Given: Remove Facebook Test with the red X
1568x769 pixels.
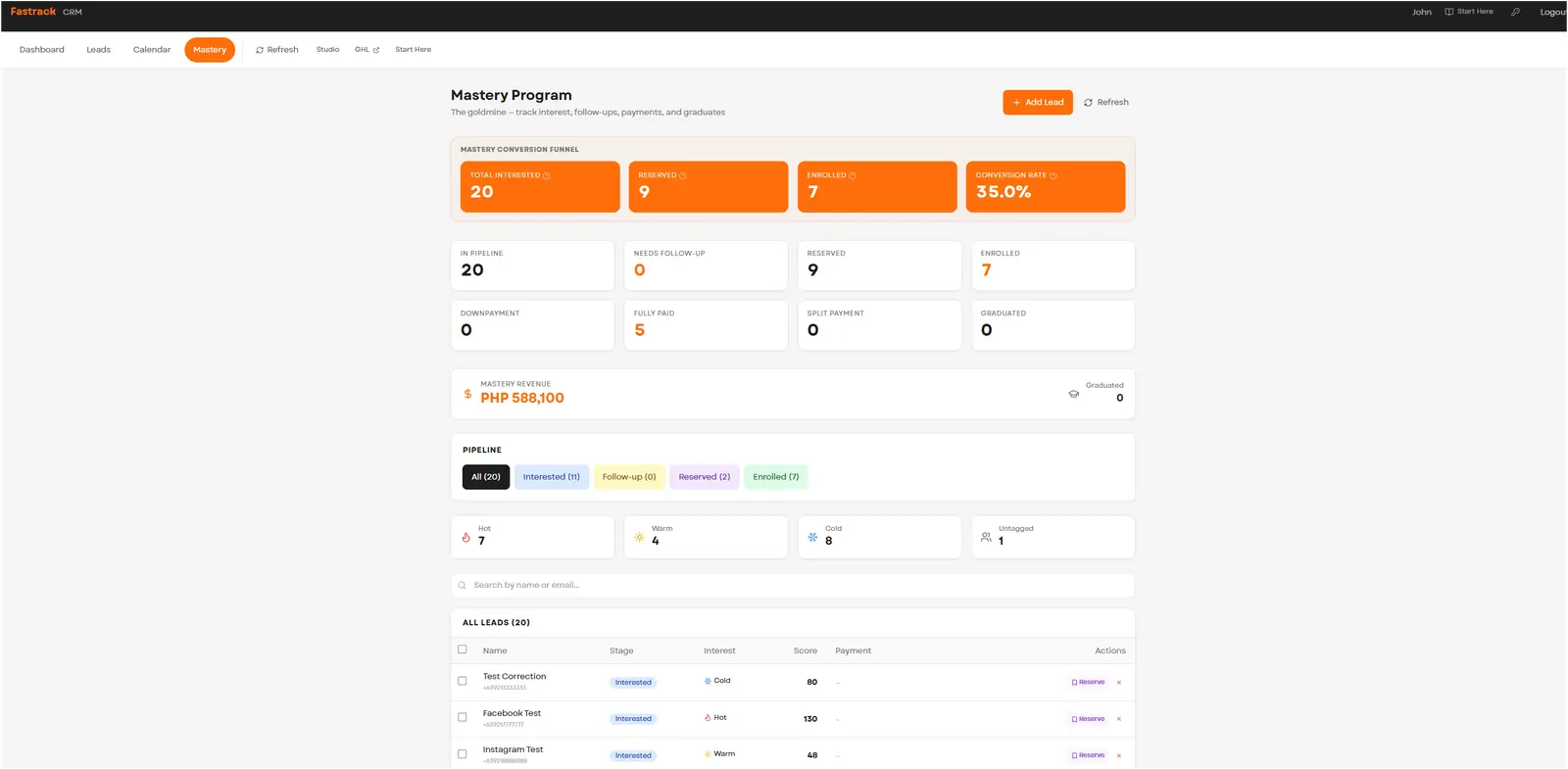Looking at the screenshot, I should [1119, 719].
